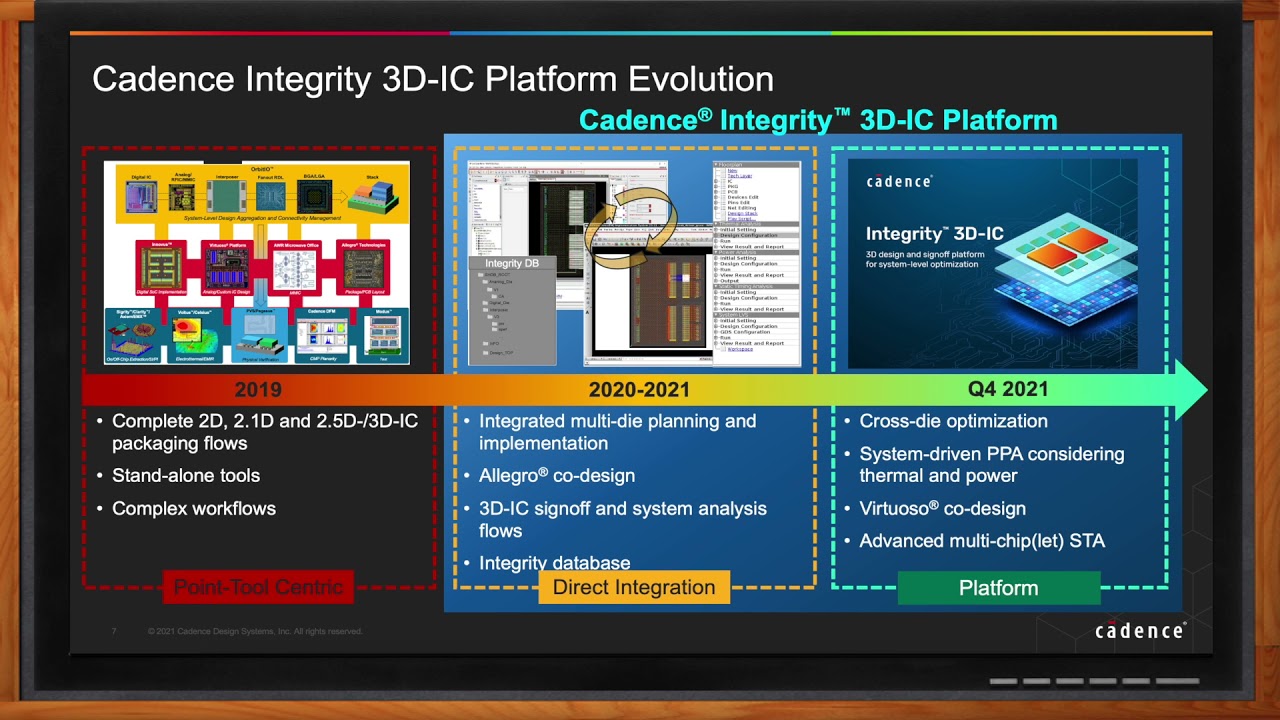
Task: Select the 3D Stack illustration
Action: pos(373,197)
